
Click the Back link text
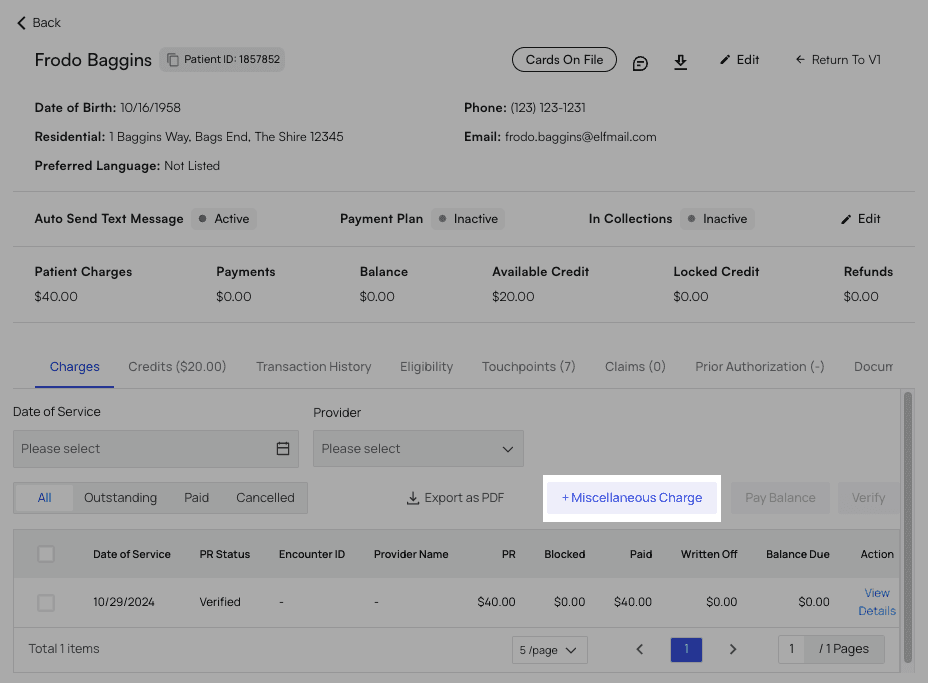click(x=46, y=23)
